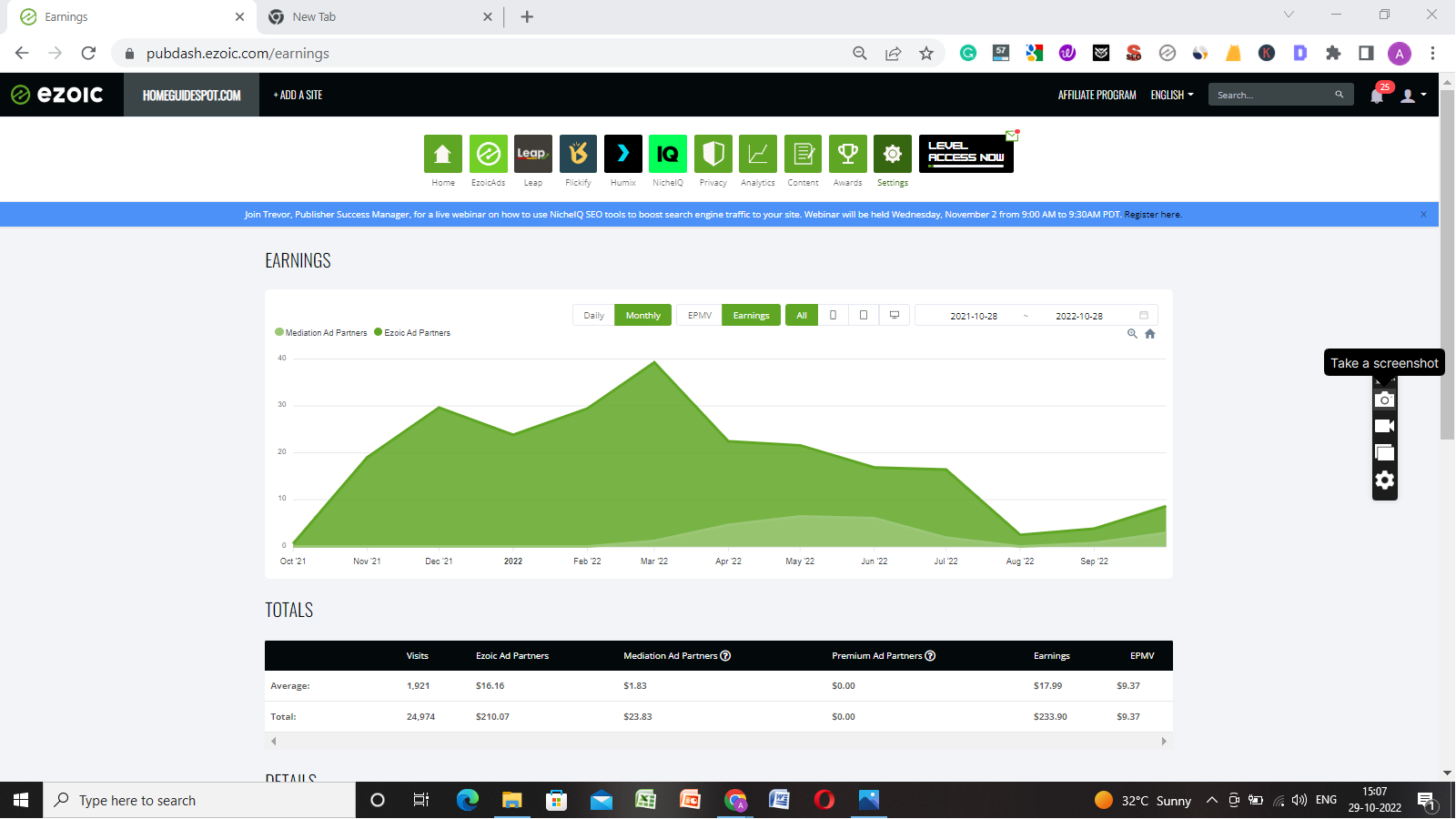Toggle Ezoic Ad Partners legend series
The image size is (1456, 819).
click(412, 332)
